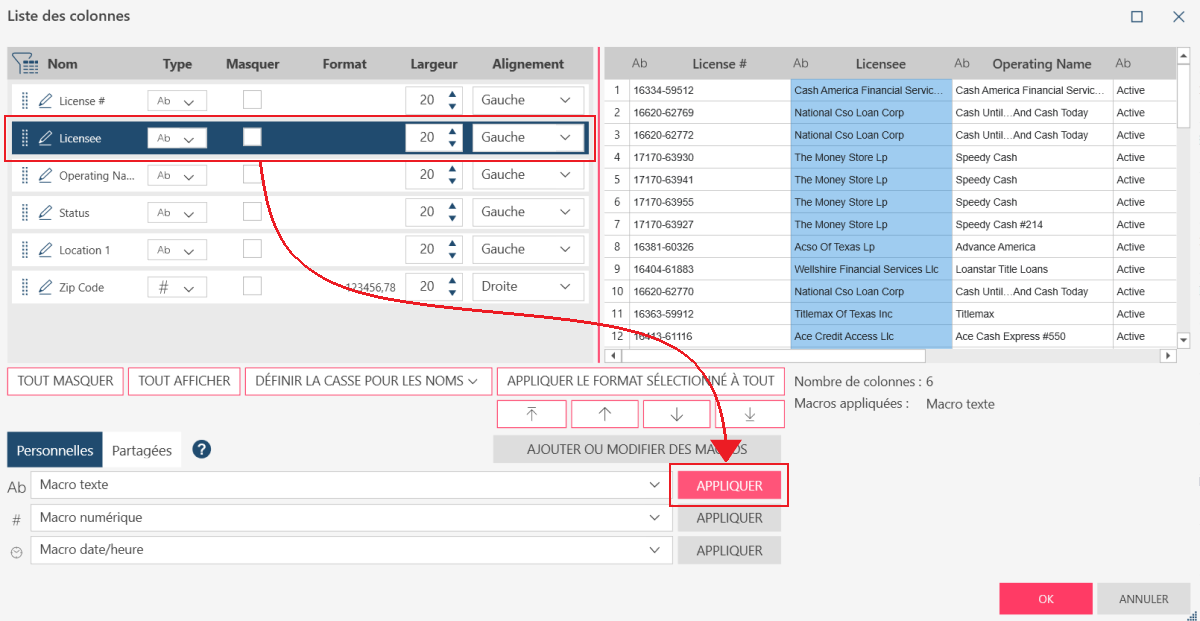Open the Type dropdown for Location 1
This screenshot has height=621, width=1200.
coord(177,250)
